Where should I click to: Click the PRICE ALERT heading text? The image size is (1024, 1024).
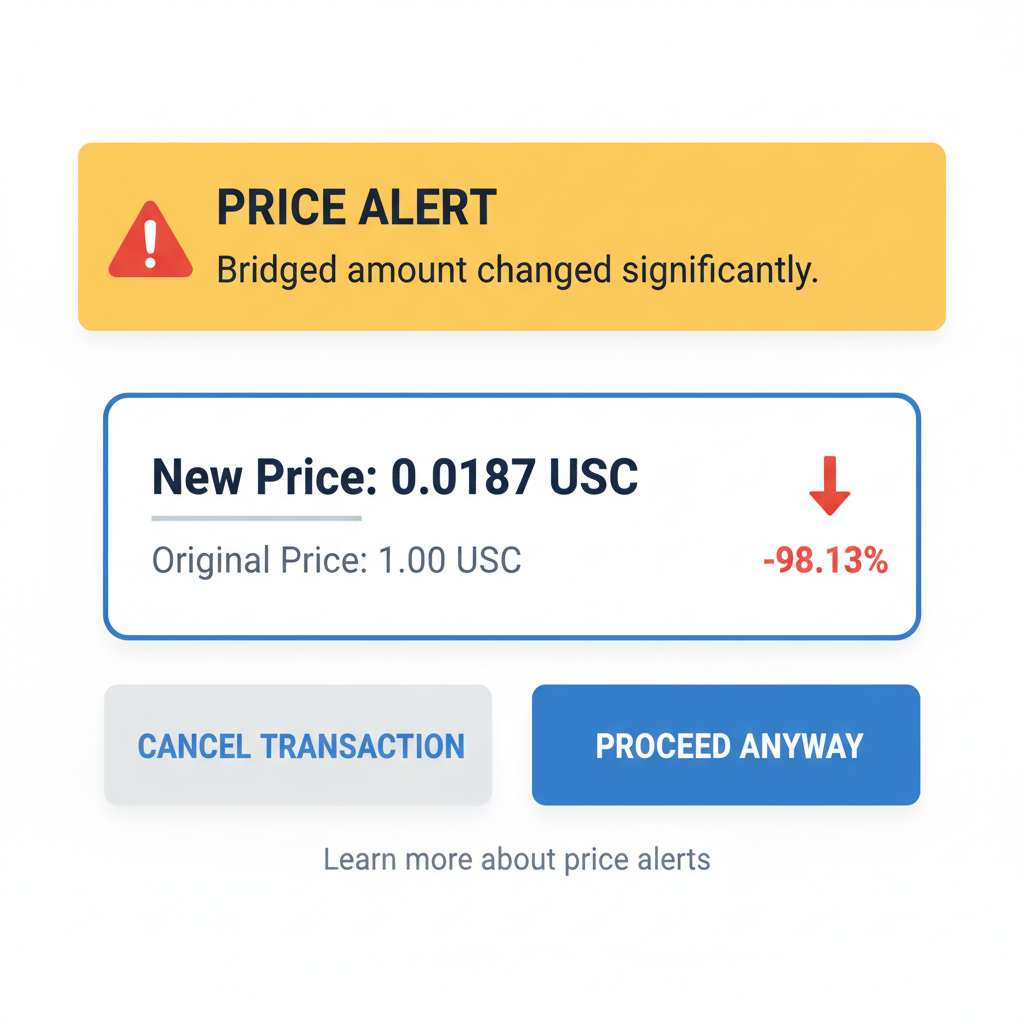(x=355, y=207)
